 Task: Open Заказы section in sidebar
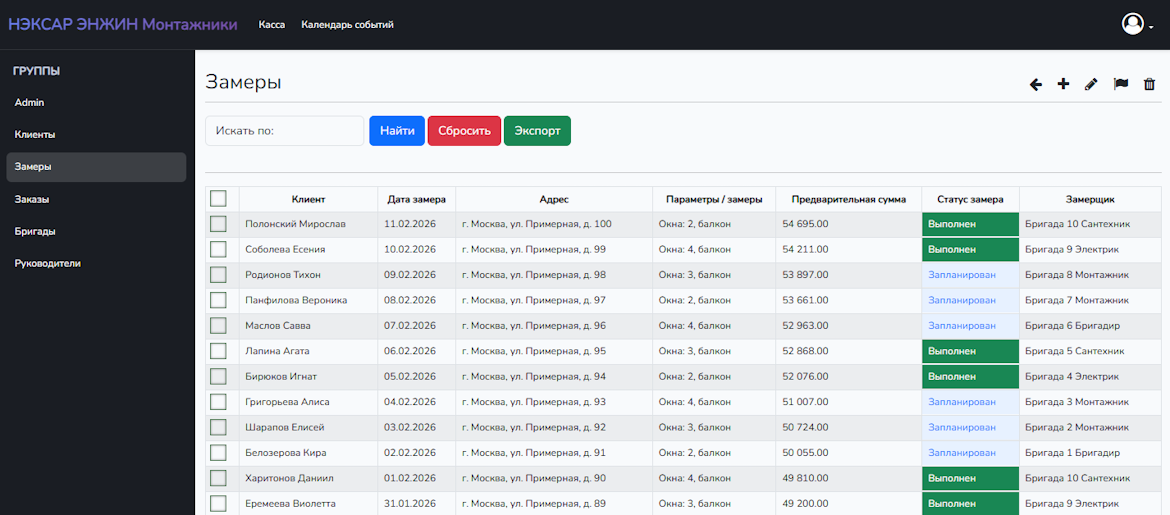[32, 199]
